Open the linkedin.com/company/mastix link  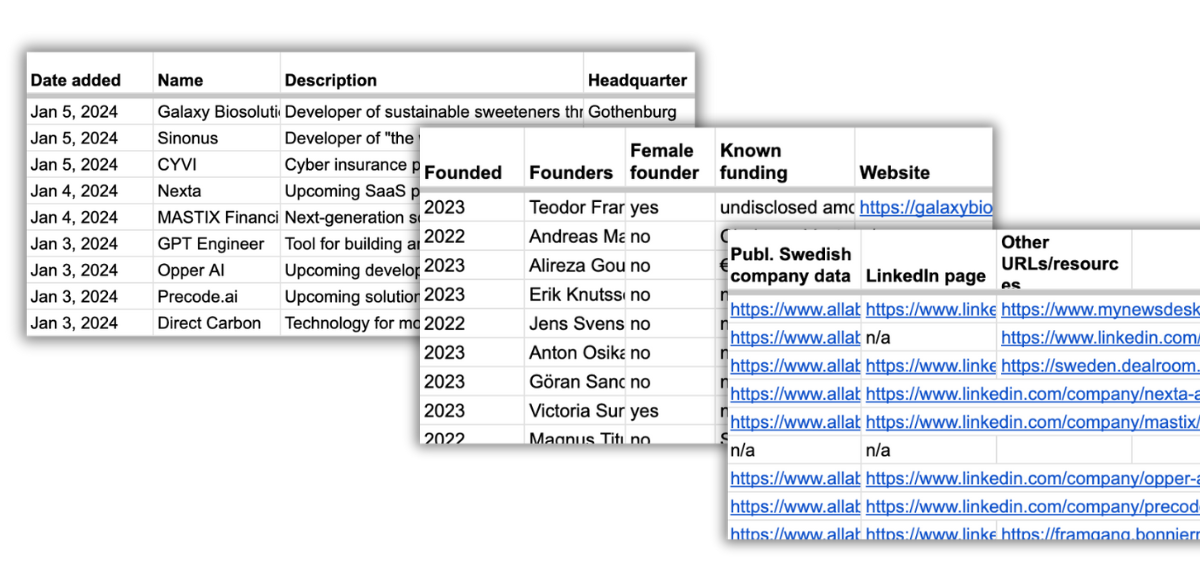[x=1033, y=422]
